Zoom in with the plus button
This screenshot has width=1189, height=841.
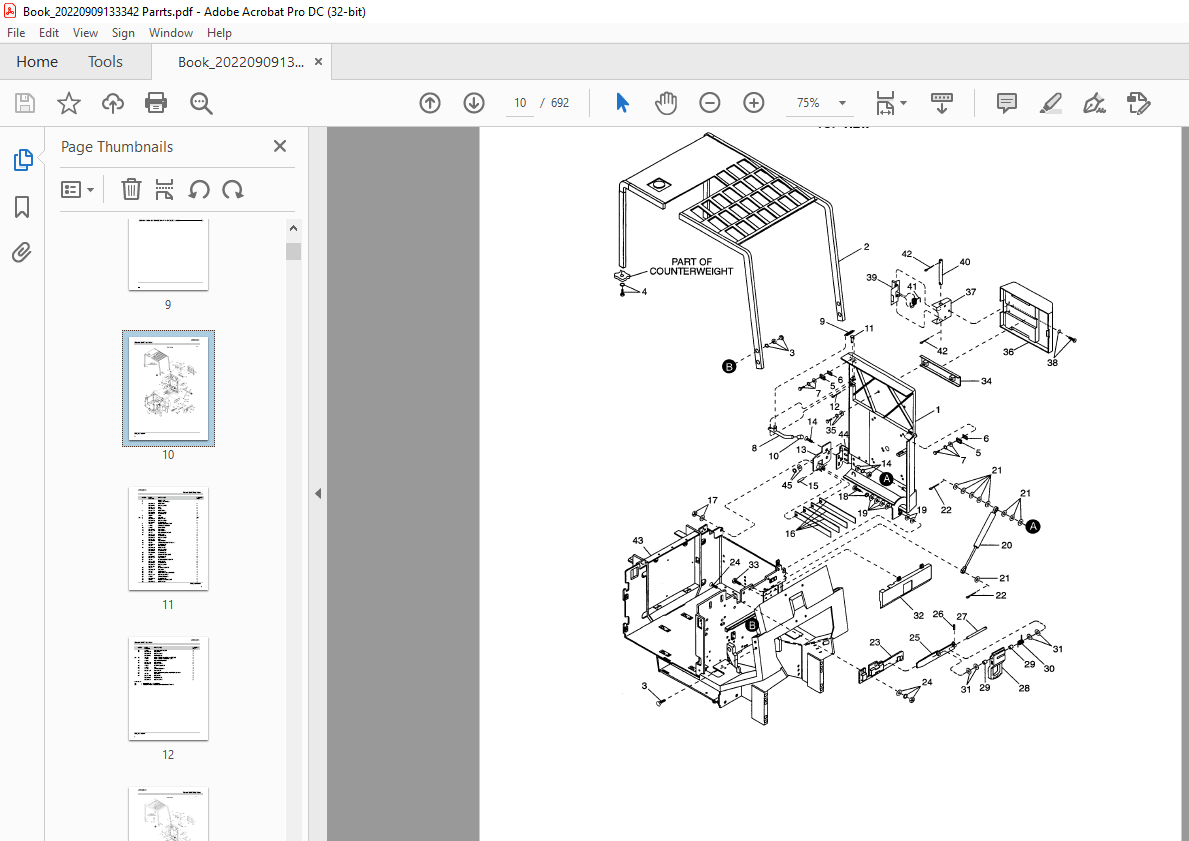pyautogui.click(x=754, y=103)
